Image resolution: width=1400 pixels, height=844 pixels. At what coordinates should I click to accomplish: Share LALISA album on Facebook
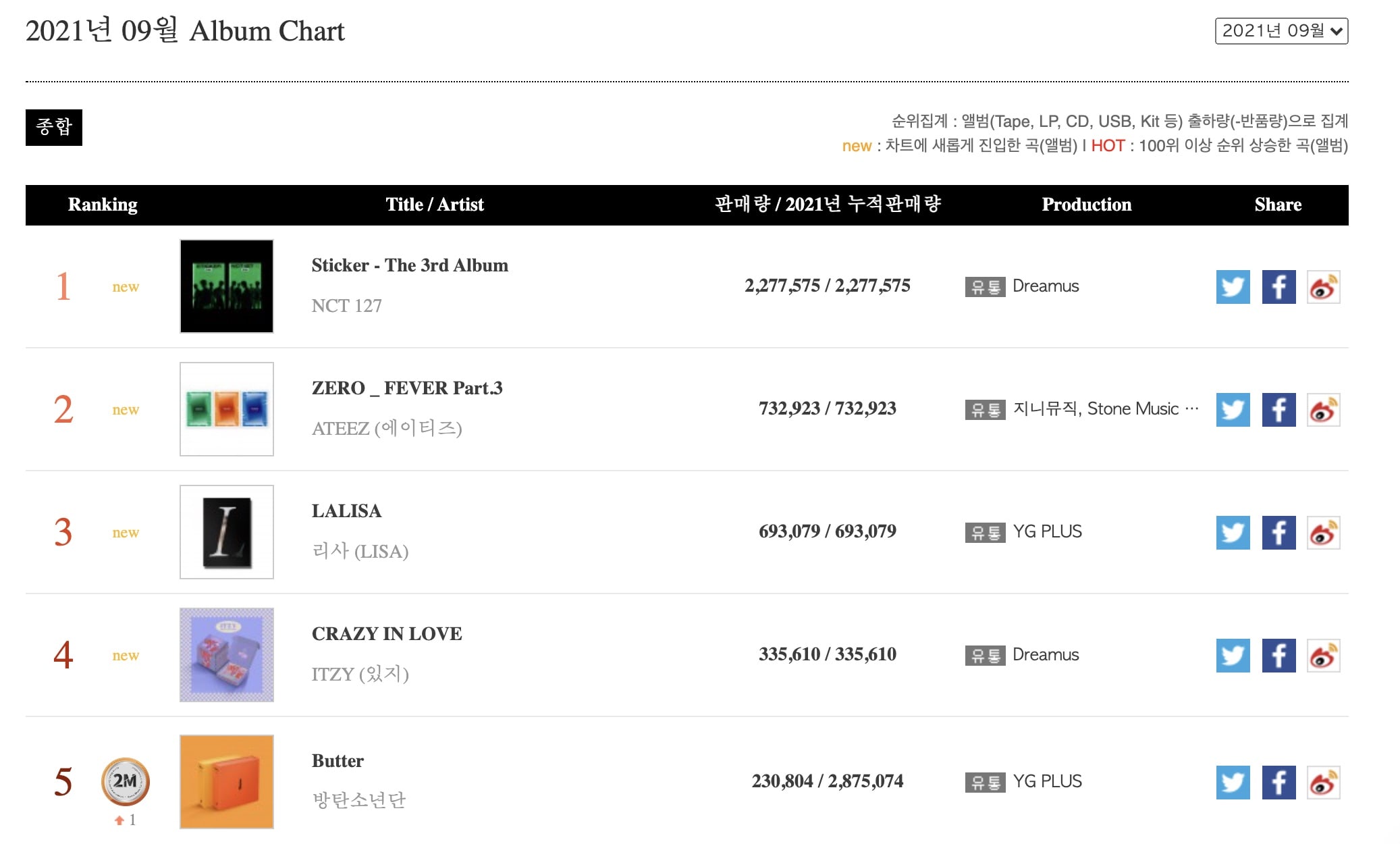[x=1278, y=533]
